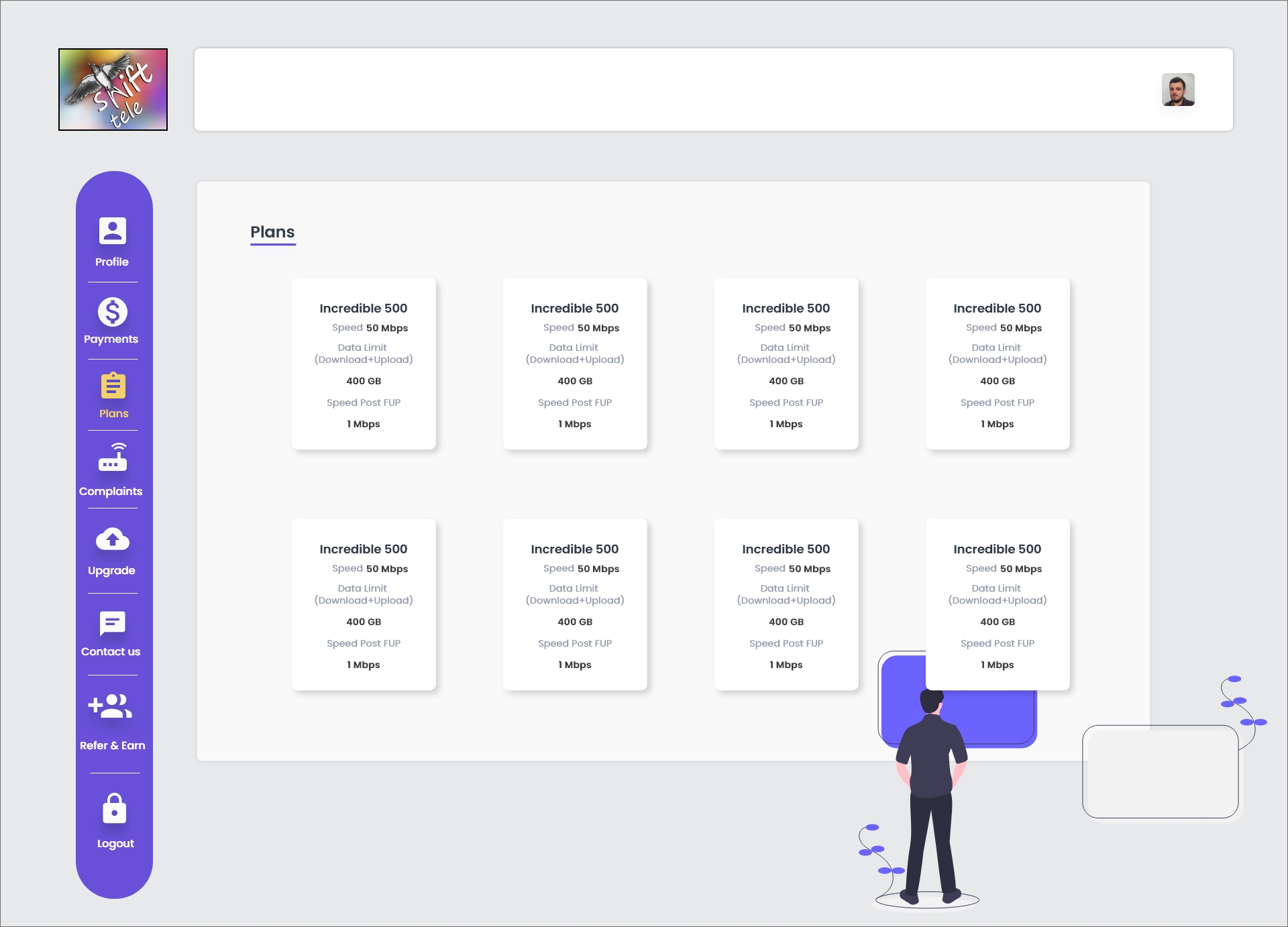The height and width of the screenshot is (927, 1288).
Task: Select third Incredible 500 card, bottom row
Action: pos(786,604)
